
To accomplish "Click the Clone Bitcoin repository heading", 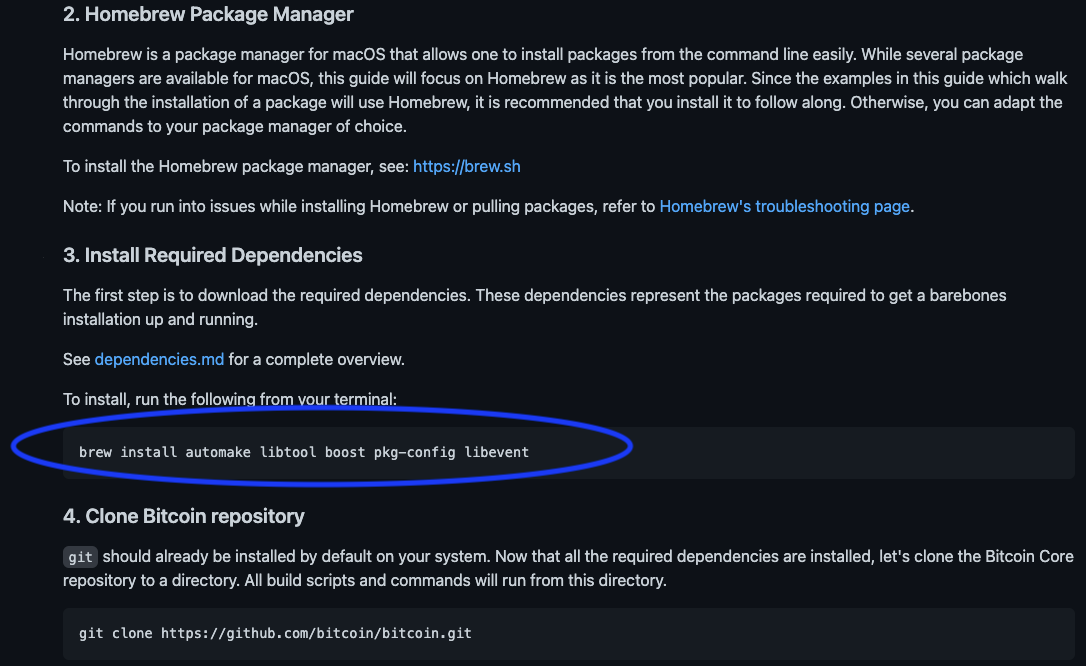I will [184, 516].
